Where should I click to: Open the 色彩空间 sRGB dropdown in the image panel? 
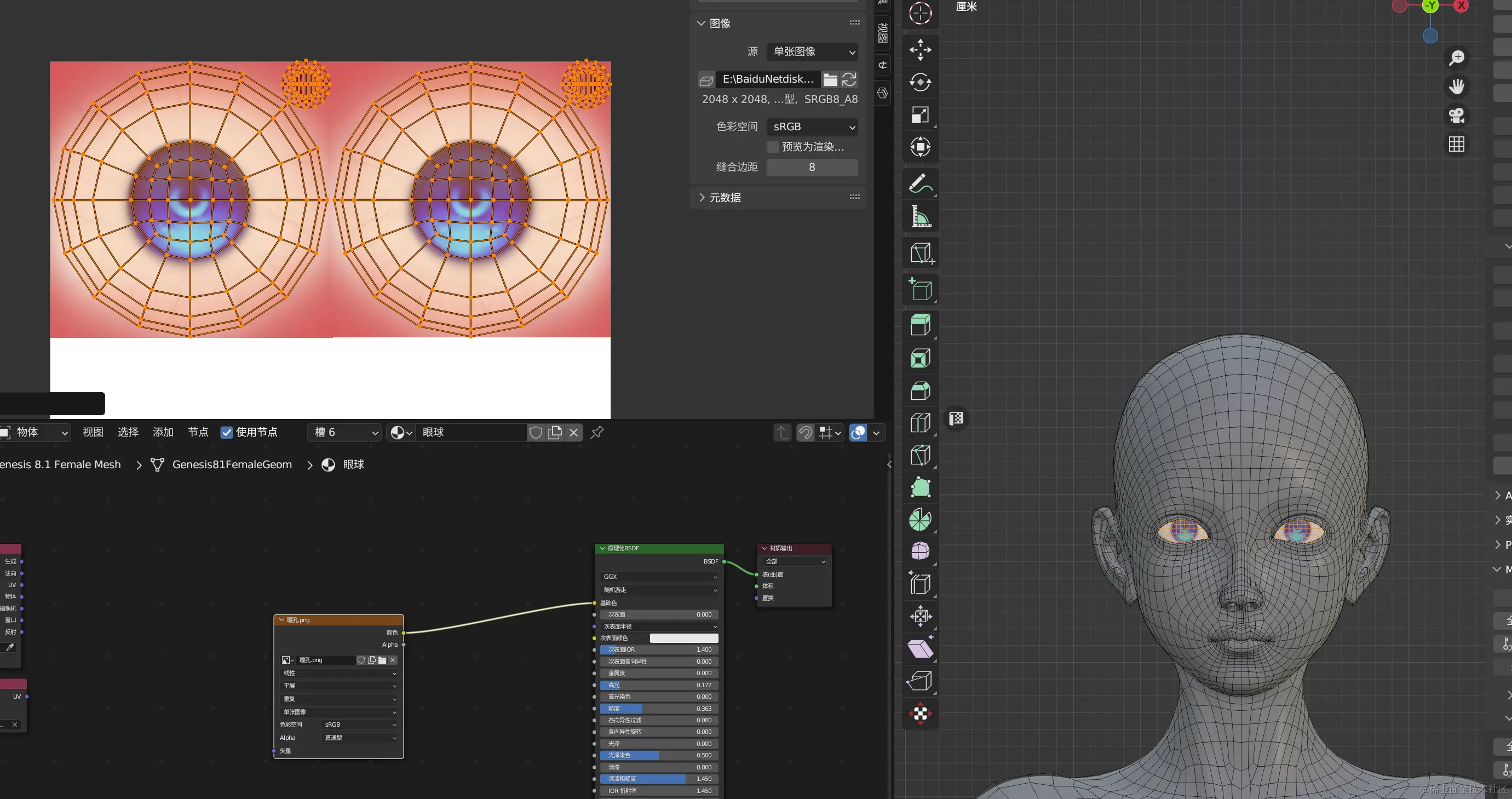812,127
